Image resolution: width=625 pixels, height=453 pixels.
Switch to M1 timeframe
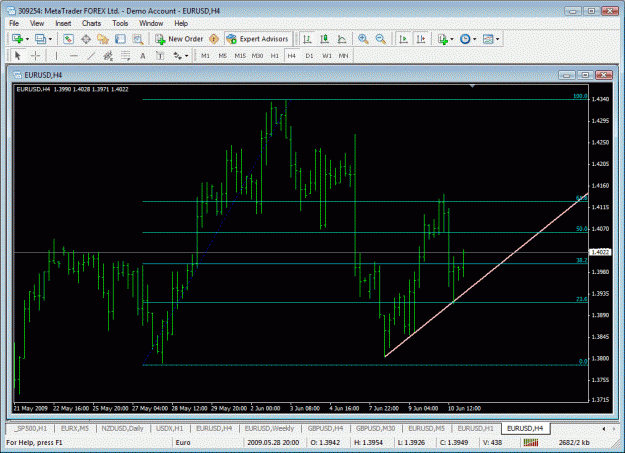pyautogui.click(x=205, y=56)
